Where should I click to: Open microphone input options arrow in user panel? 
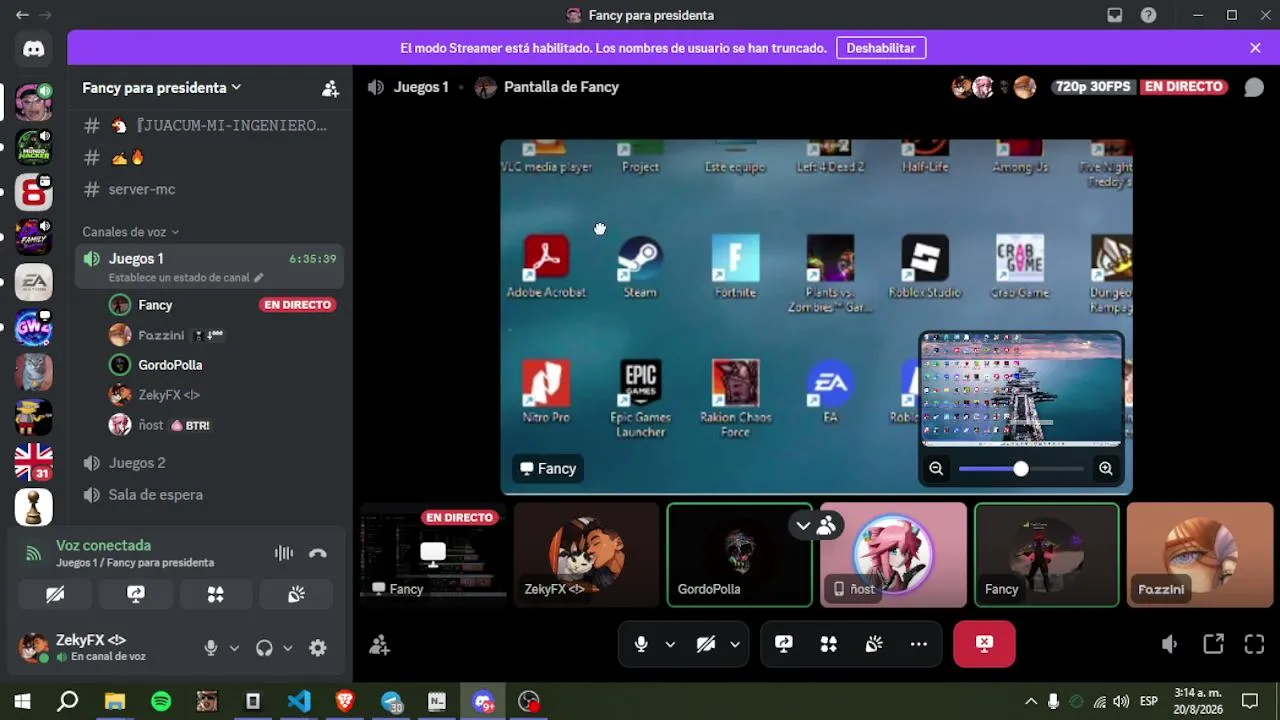234,648
